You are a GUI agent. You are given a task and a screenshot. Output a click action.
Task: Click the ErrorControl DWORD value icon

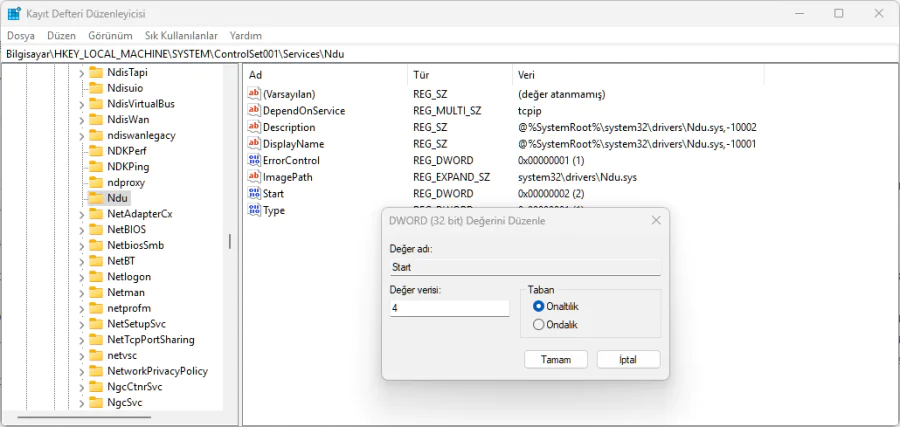click(x=254, y=160)
